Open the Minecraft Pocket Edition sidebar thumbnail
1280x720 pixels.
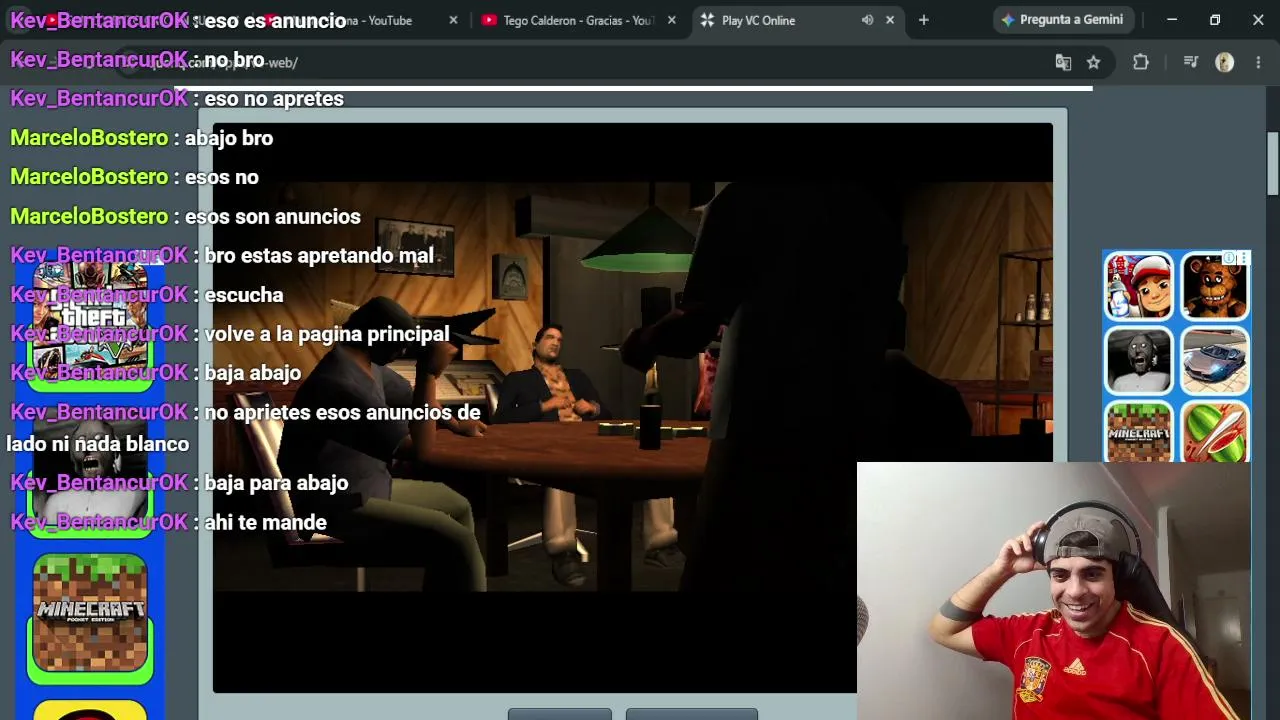[91, 618]
